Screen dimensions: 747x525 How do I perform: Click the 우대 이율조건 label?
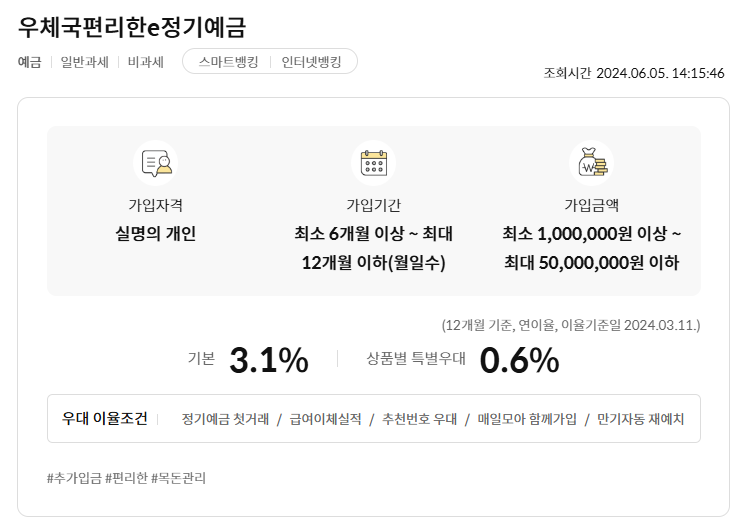[x=104, y=418]
